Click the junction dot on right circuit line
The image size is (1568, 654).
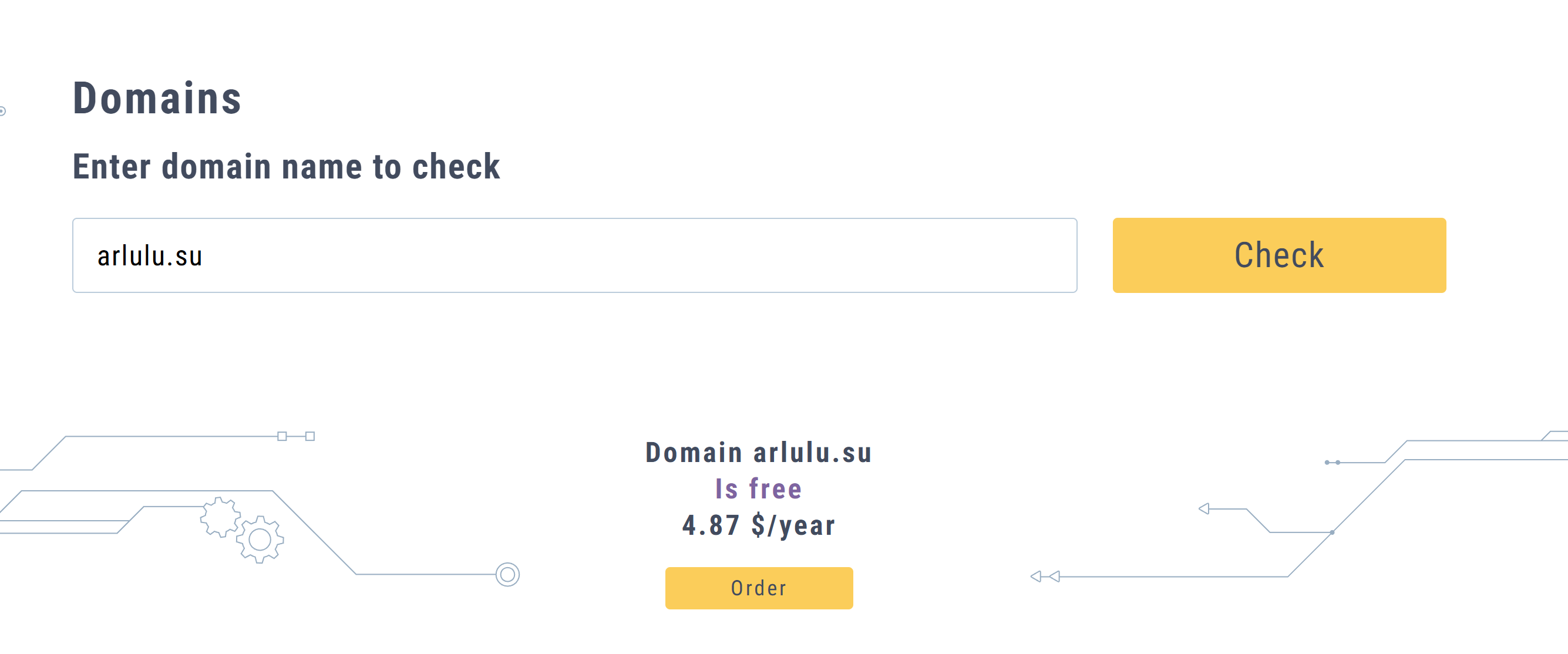point(1332,532)
